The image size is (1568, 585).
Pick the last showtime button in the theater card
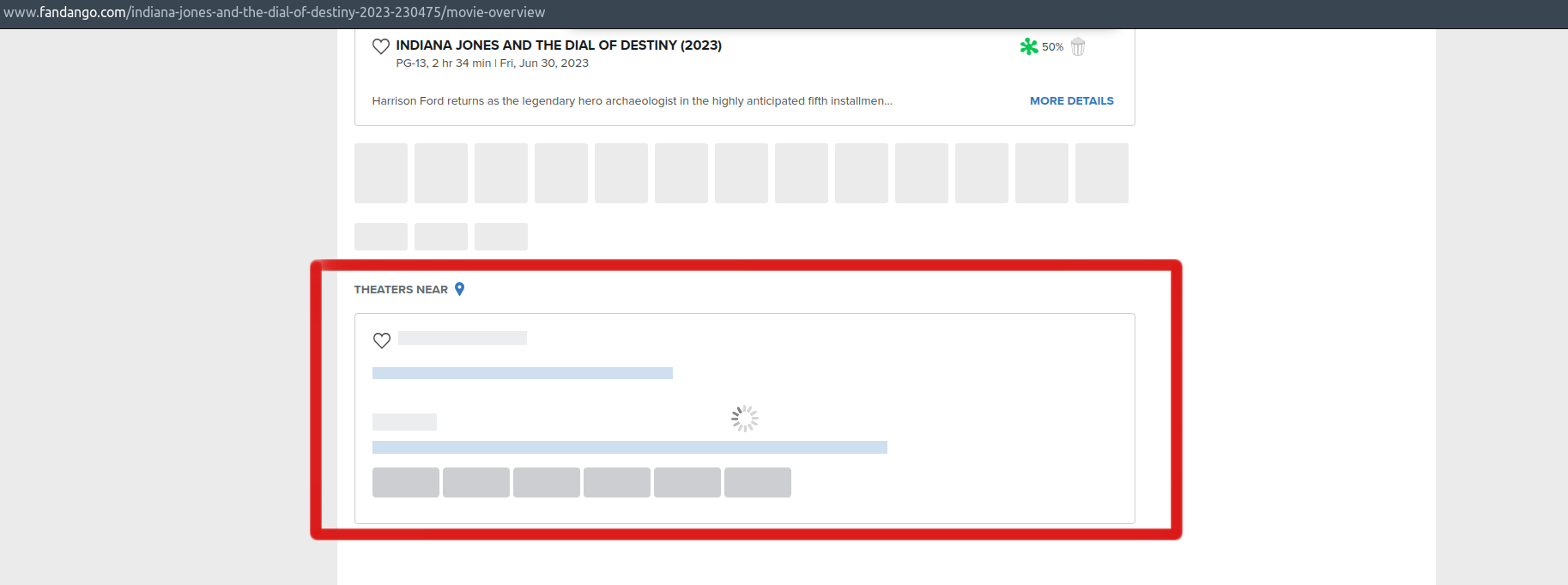point(757,482)
